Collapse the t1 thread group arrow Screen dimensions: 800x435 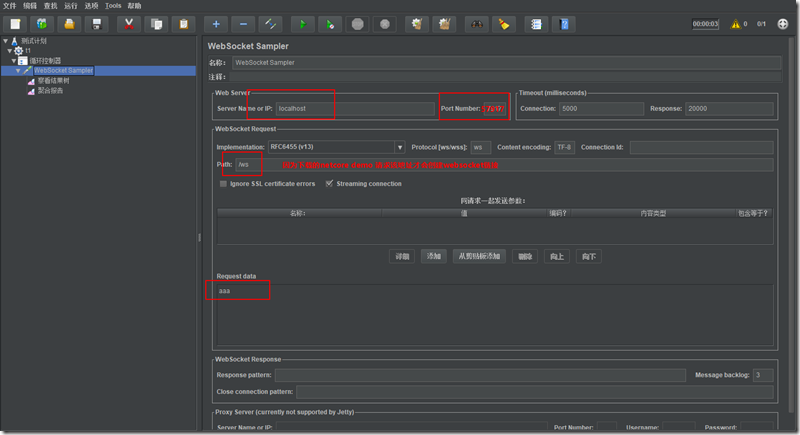10,51
